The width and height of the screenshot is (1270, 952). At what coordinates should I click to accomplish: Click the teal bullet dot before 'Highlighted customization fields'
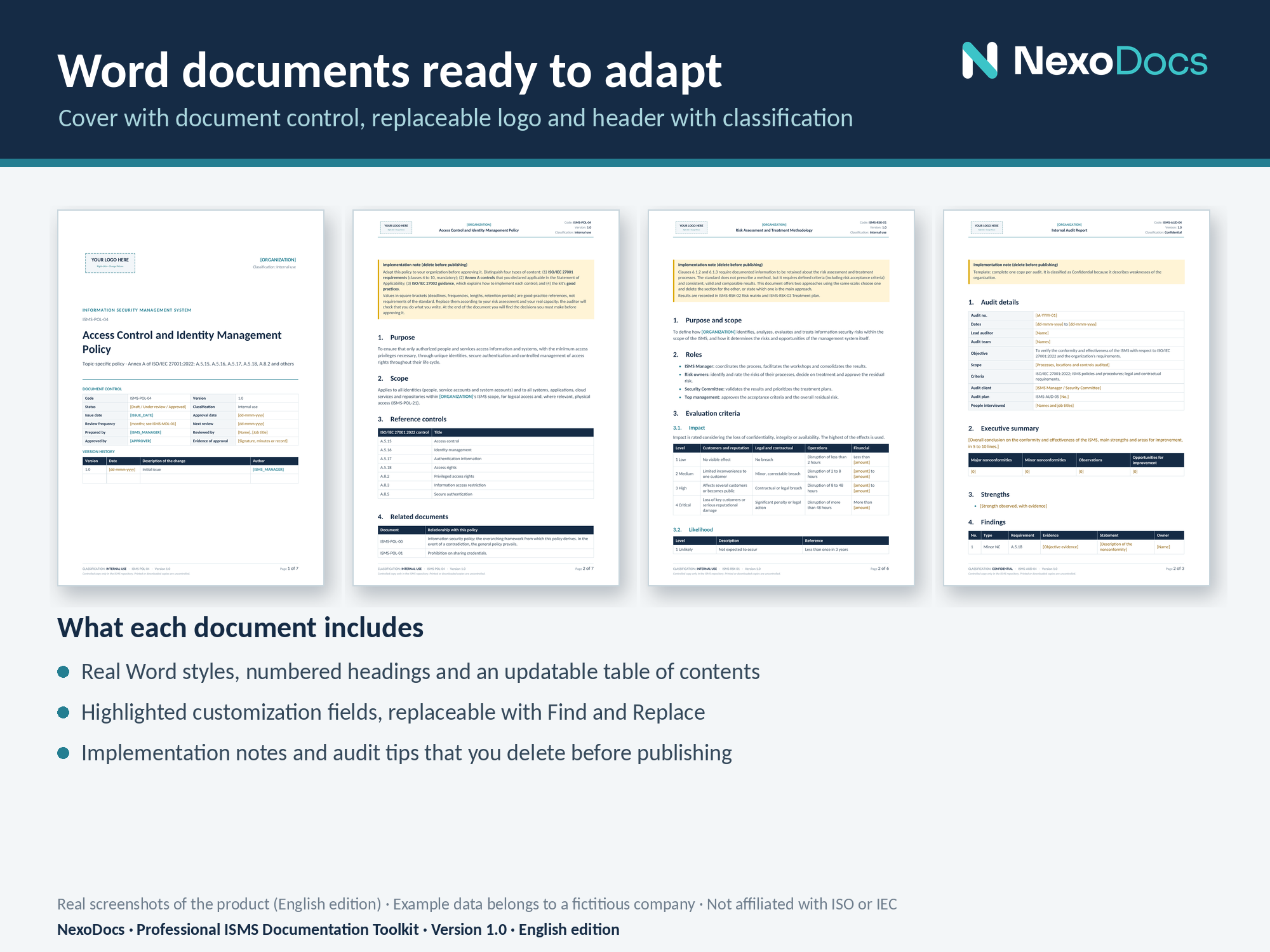click(63, 712)
